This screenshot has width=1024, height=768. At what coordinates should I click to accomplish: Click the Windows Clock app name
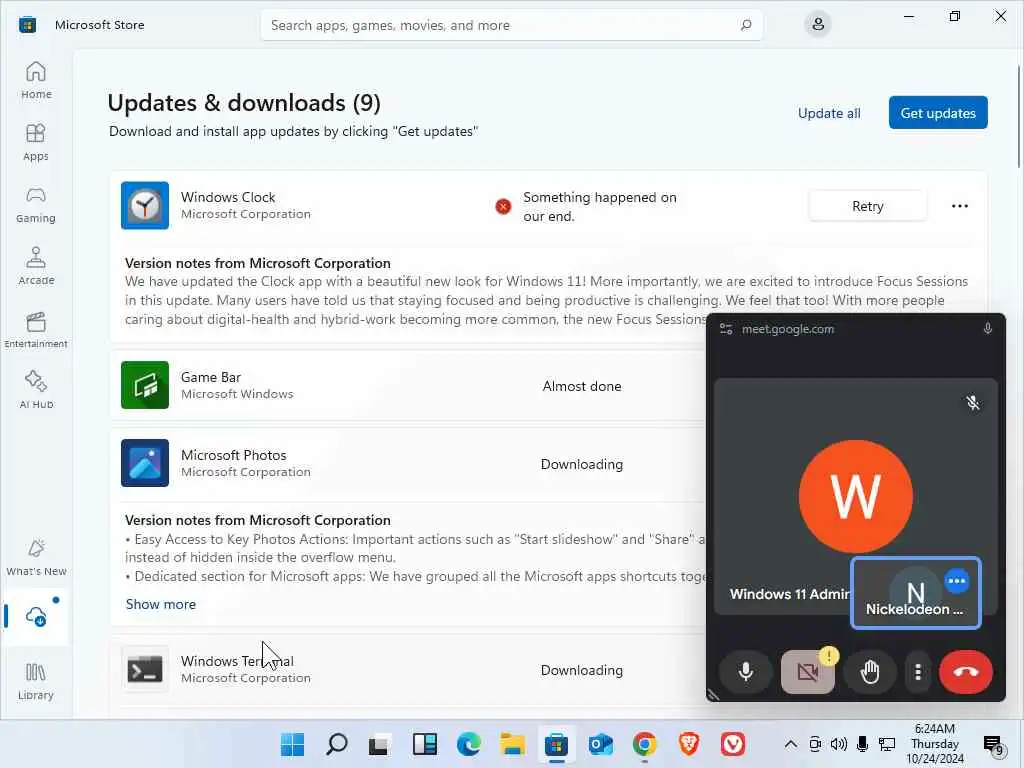click(228, 197)
